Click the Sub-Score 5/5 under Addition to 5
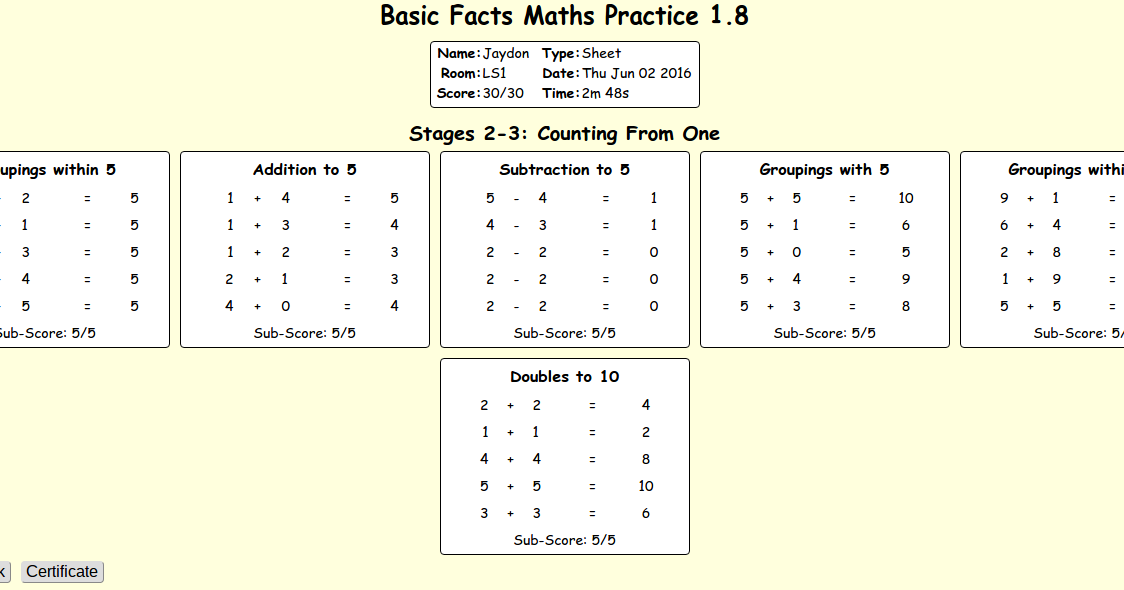Screen dimensions: 1124x590 (303, 333)
